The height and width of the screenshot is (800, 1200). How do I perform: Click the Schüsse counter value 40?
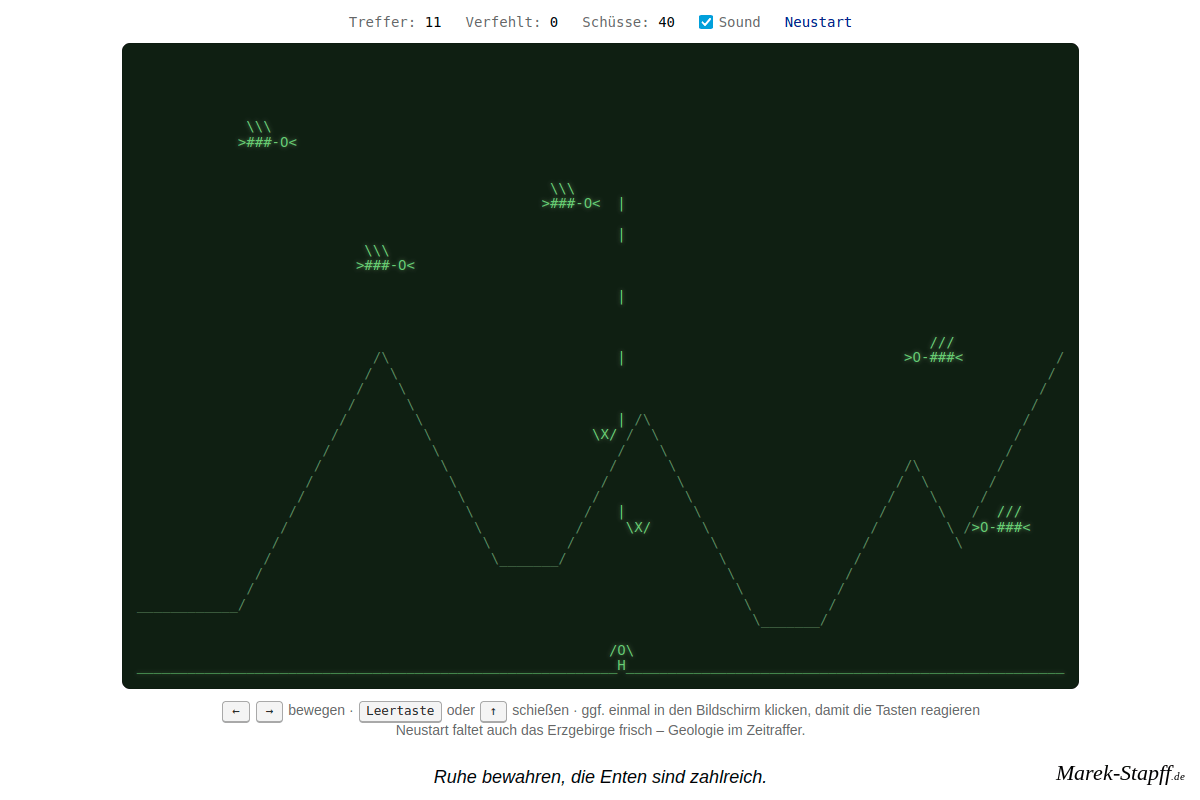click(x=666, y=22)
